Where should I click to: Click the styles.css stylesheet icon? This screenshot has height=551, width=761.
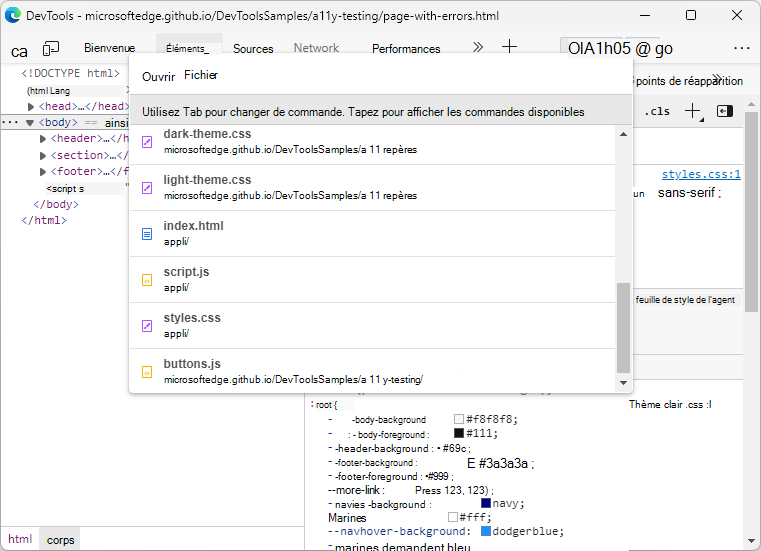pyautogui.click(x=147, y=326)
